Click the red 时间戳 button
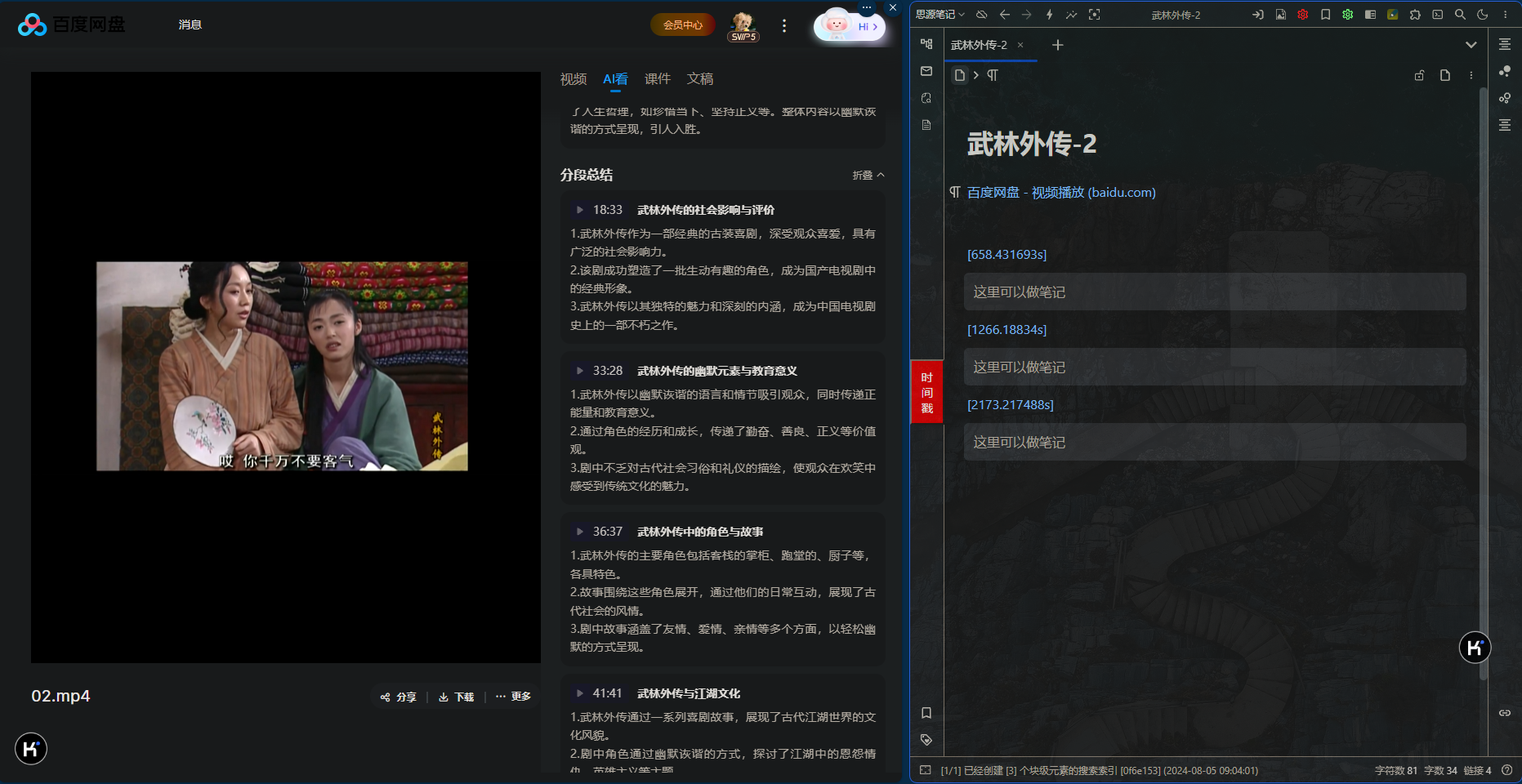 (x=926, y=392)
